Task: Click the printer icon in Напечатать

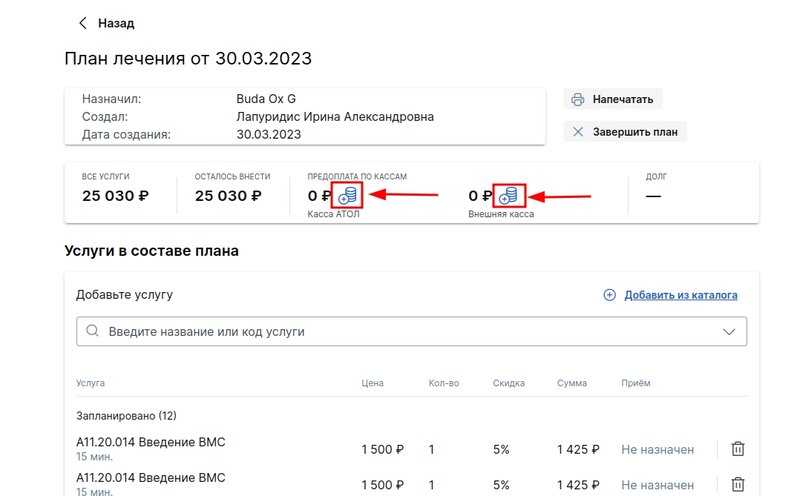Action: [578, 100]
